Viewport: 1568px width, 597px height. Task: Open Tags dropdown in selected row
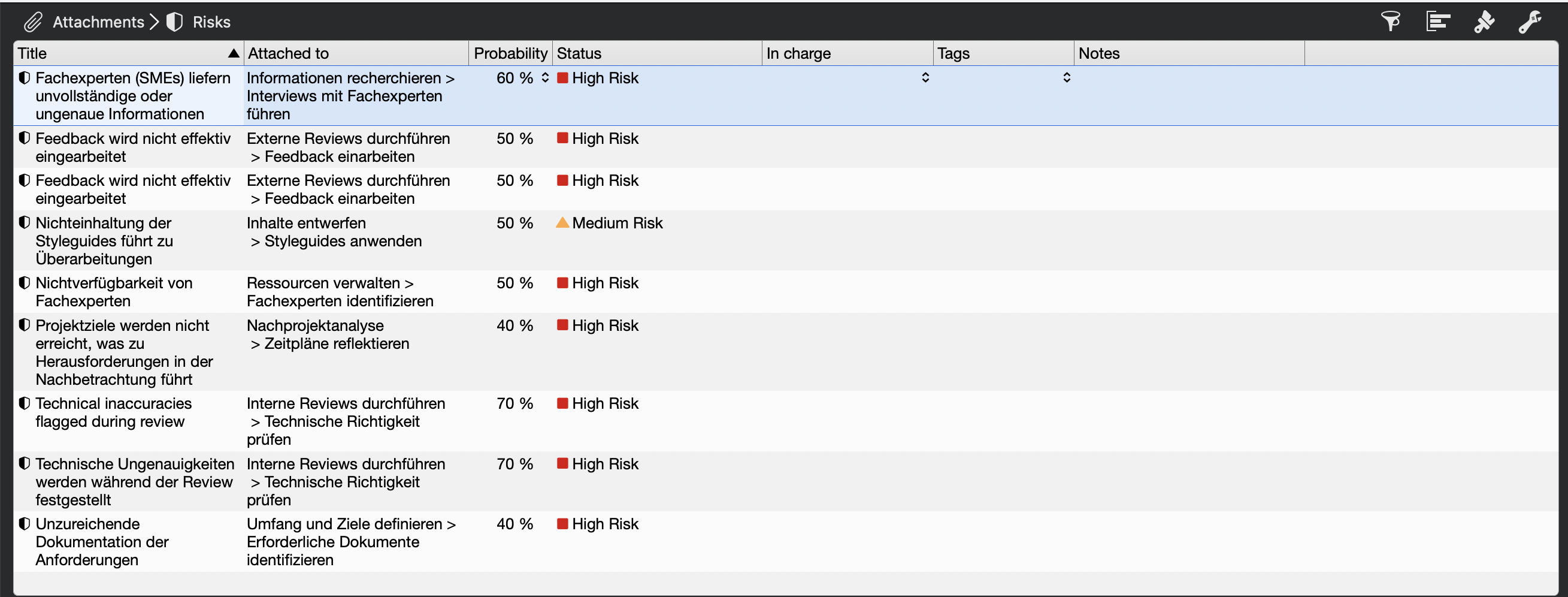coord(1067,78)
